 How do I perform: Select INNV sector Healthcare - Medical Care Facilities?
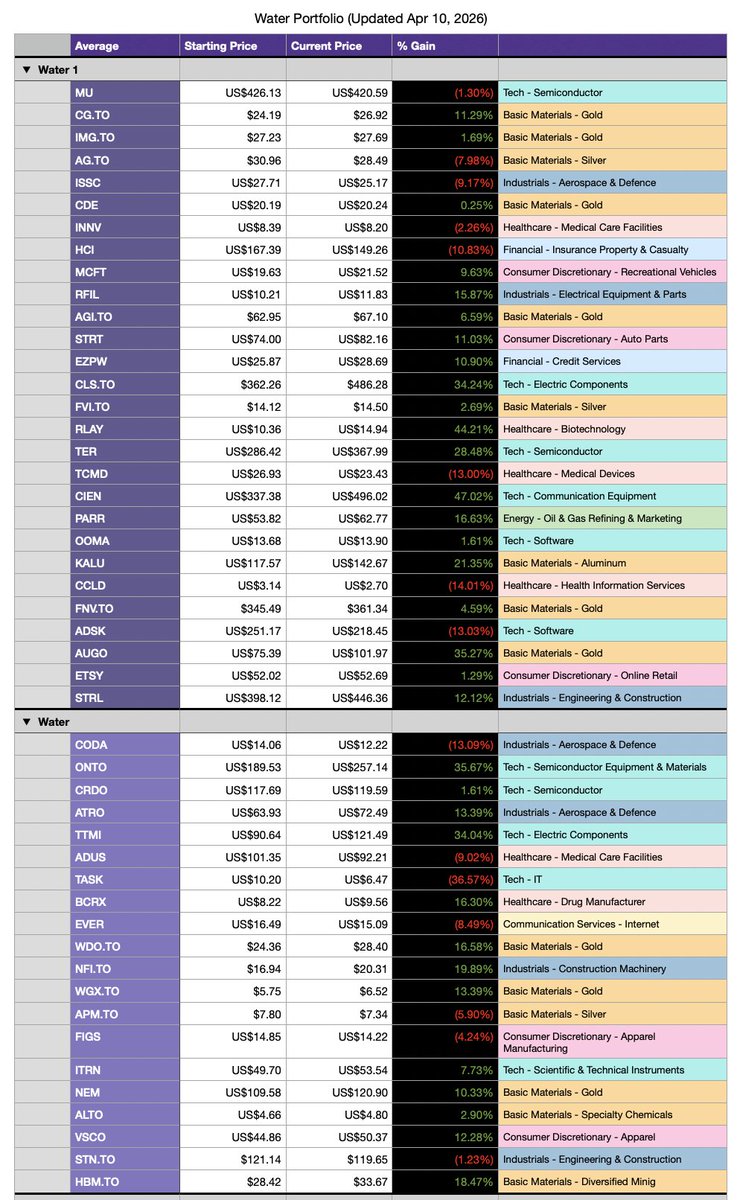612,227
